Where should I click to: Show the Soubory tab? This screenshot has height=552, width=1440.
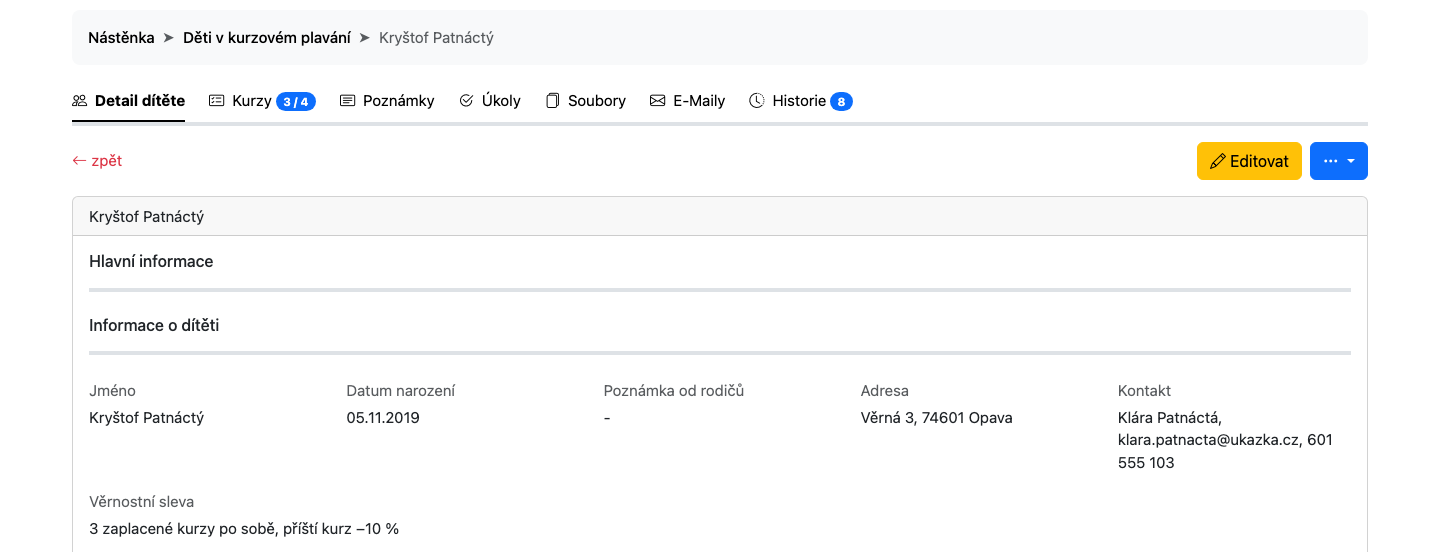point(585,101)
